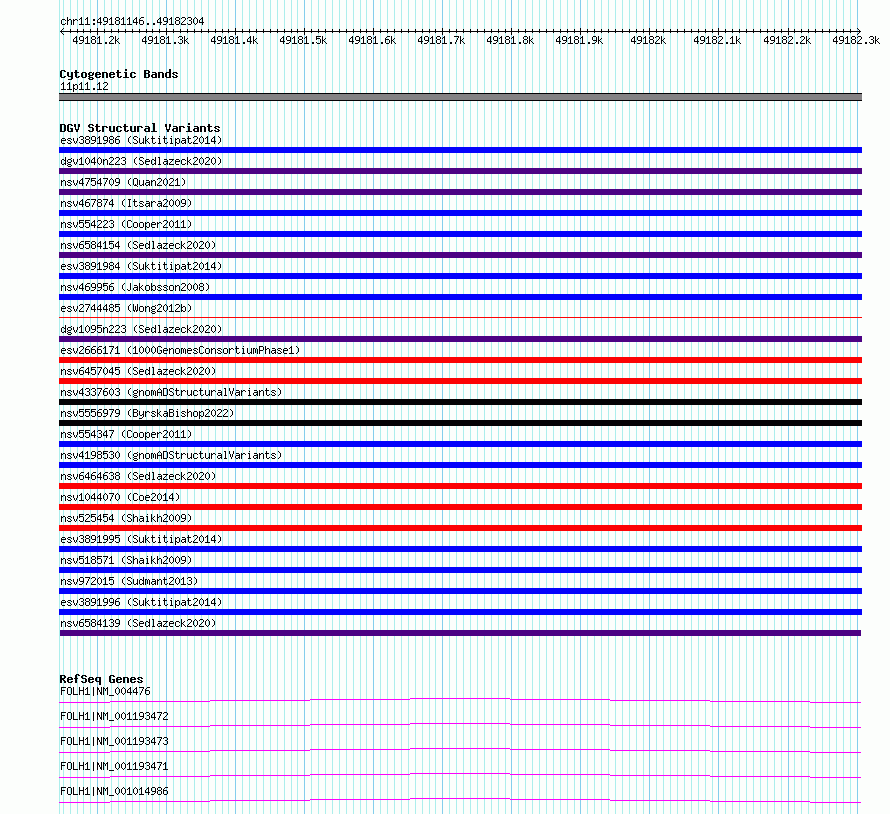The height and width of the screenshot is (814, 890).
Task: Click the 11p11.12 band label
Action: (x=84, y=86)
